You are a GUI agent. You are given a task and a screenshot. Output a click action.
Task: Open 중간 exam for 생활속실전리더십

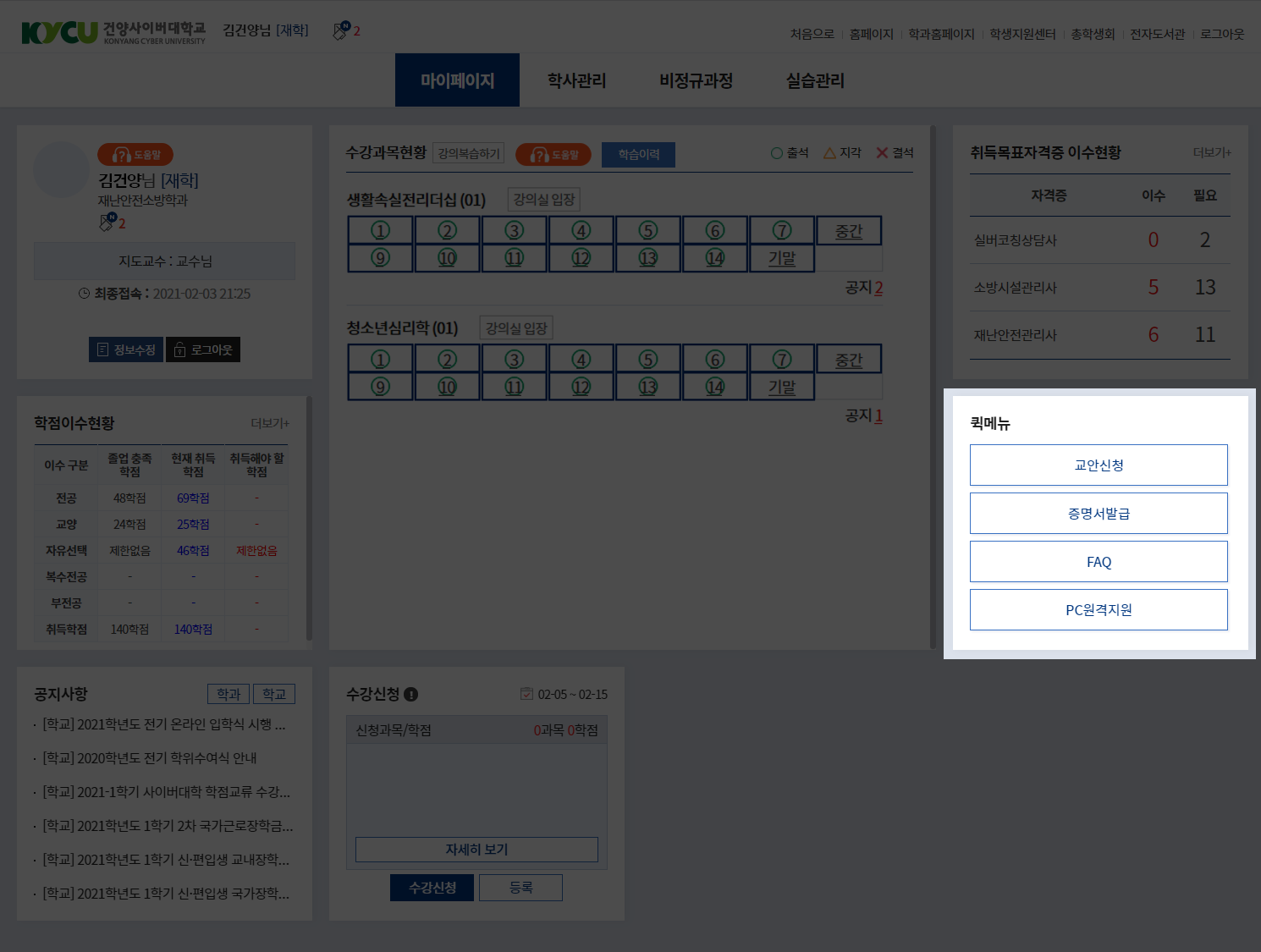[849, 230]
